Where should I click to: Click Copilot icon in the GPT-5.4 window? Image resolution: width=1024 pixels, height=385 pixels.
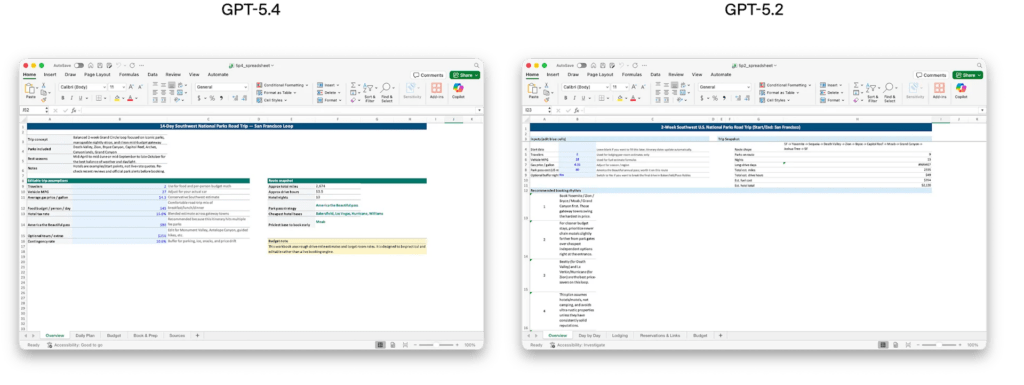(x=458, y=88)
